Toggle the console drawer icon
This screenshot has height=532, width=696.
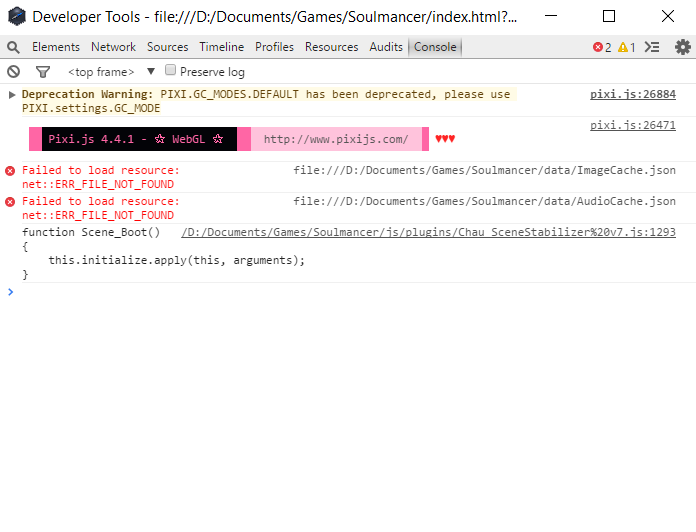point(652,47)
